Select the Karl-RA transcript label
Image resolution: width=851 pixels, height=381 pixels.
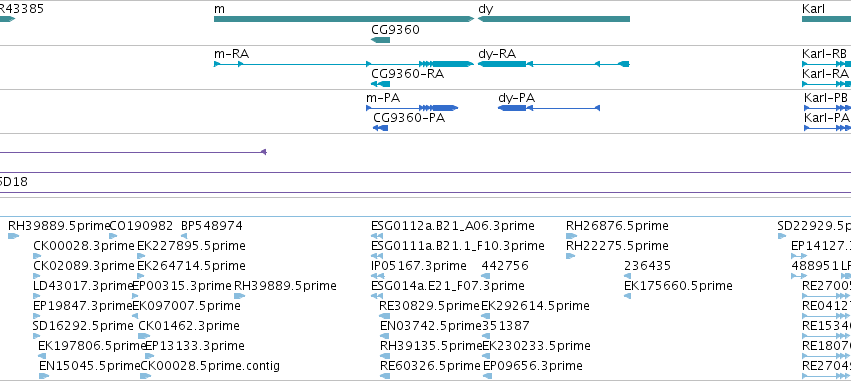click(x=825, y=74)
